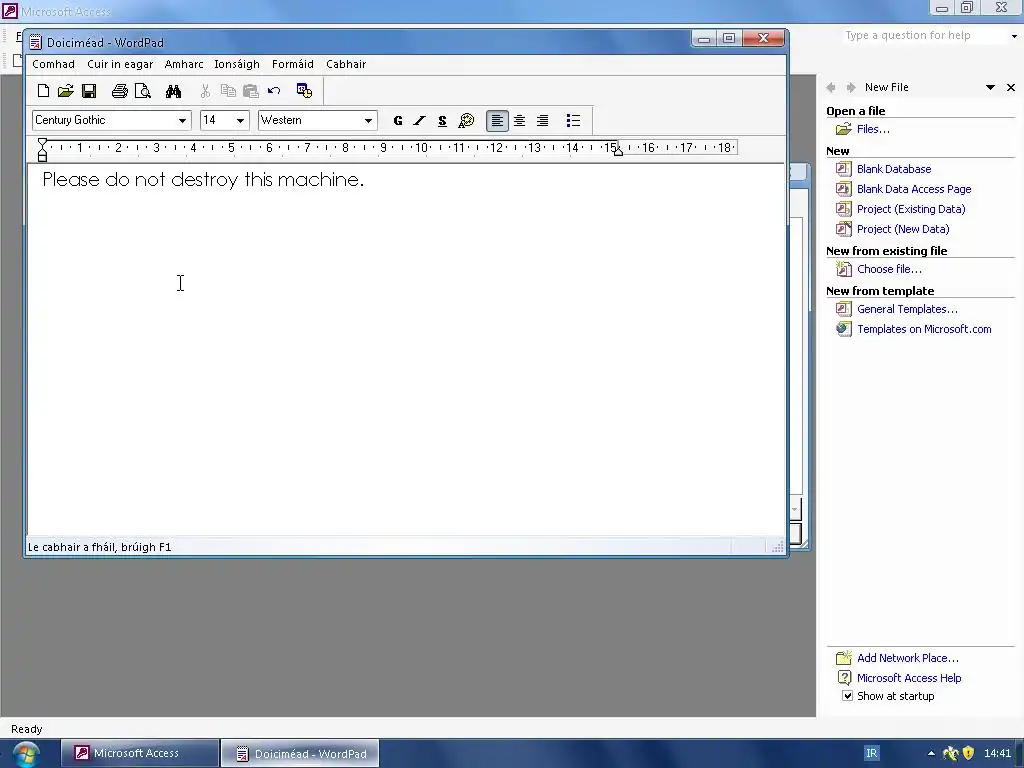Uncheck Show at startup checkbox

(847, 696)
